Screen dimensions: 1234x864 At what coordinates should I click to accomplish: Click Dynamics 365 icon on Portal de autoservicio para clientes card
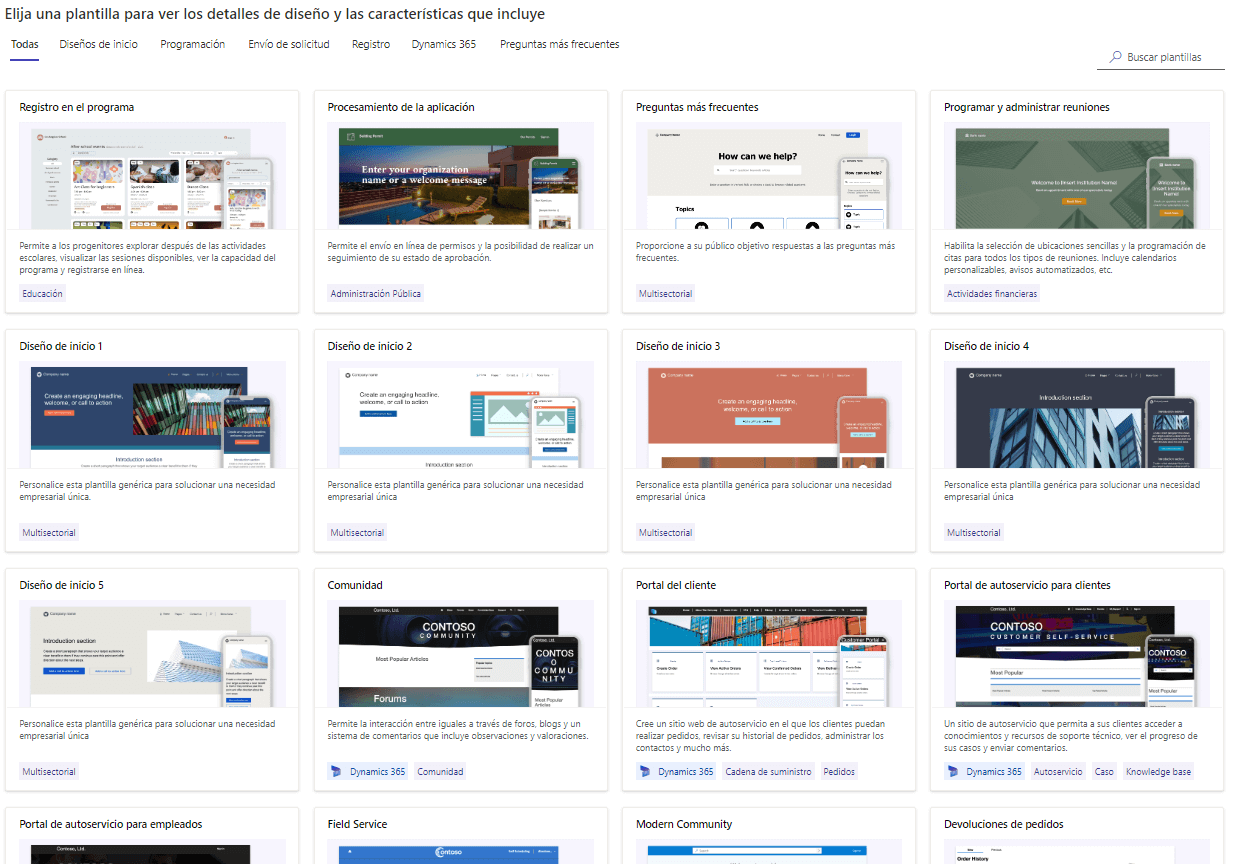tap(954, 772)
